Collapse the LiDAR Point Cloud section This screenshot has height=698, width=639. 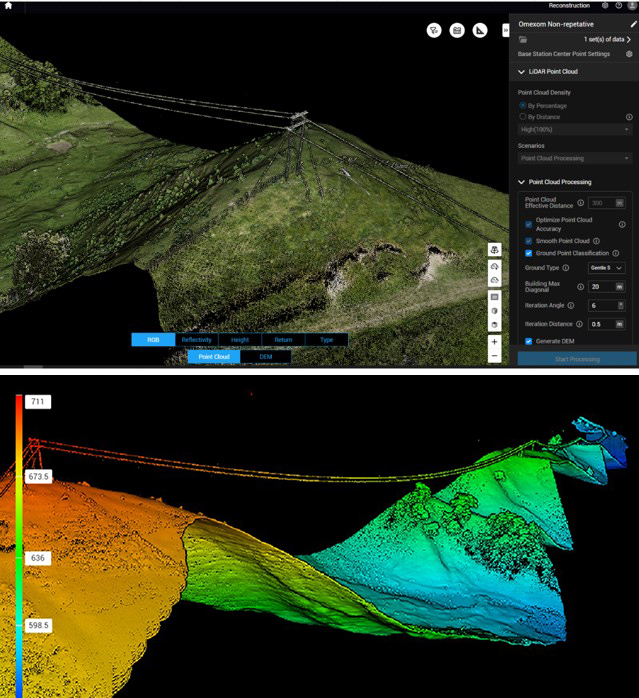click(521, 72)
